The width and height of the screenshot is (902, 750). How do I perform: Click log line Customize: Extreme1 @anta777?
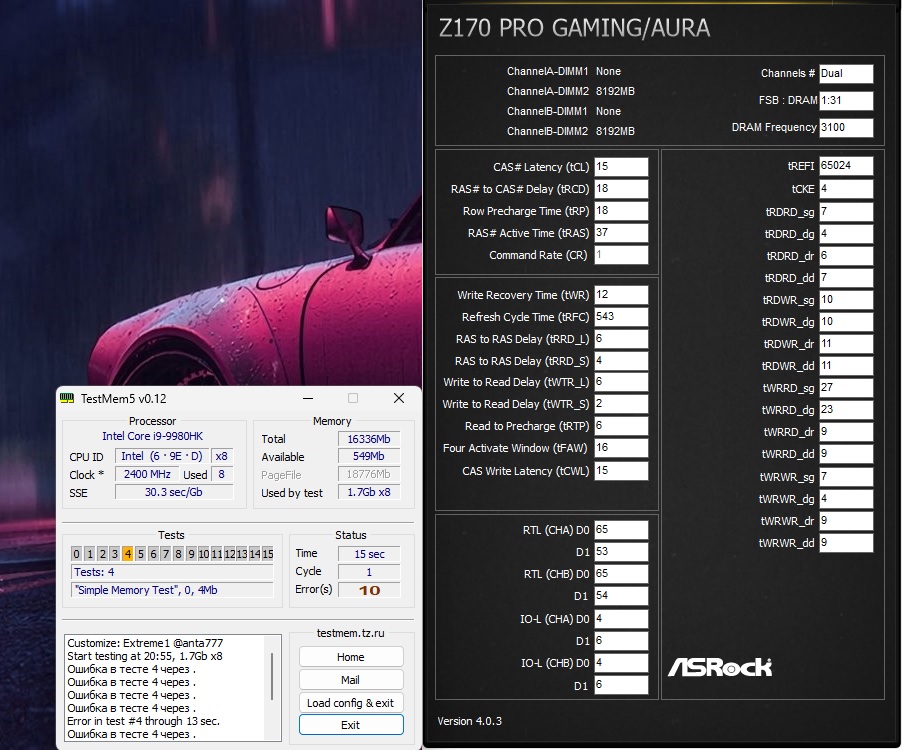click(x=145, y=643)
